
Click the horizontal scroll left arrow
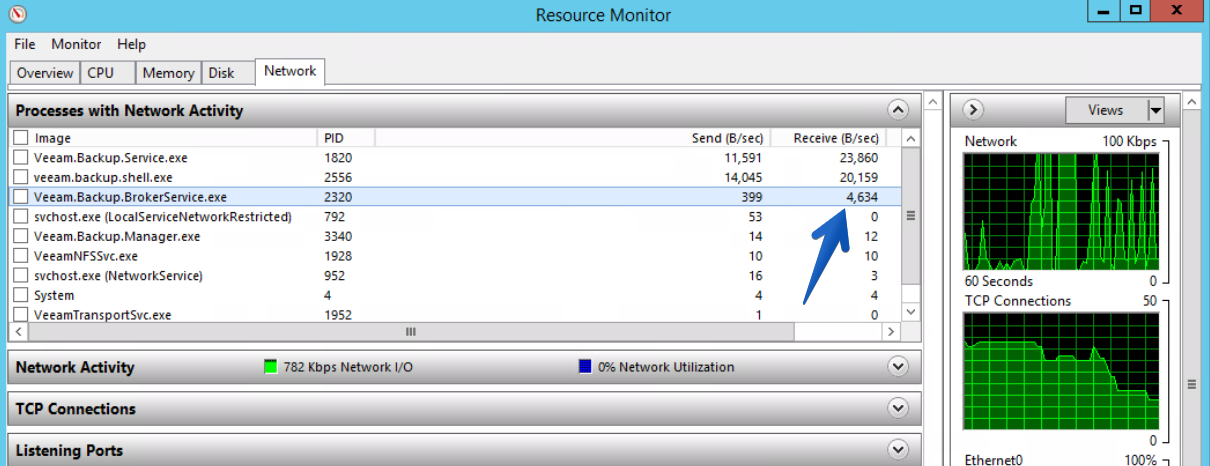coord(18,331)
